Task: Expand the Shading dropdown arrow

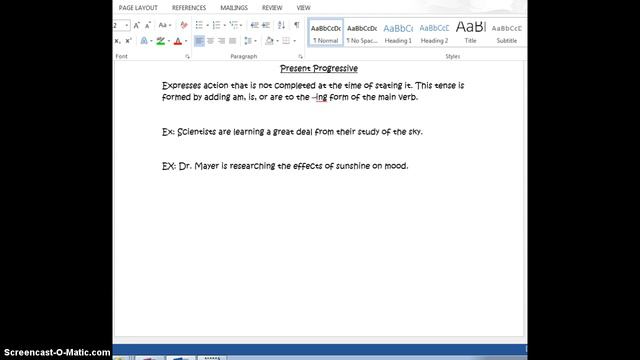Action: pos(277,41)
